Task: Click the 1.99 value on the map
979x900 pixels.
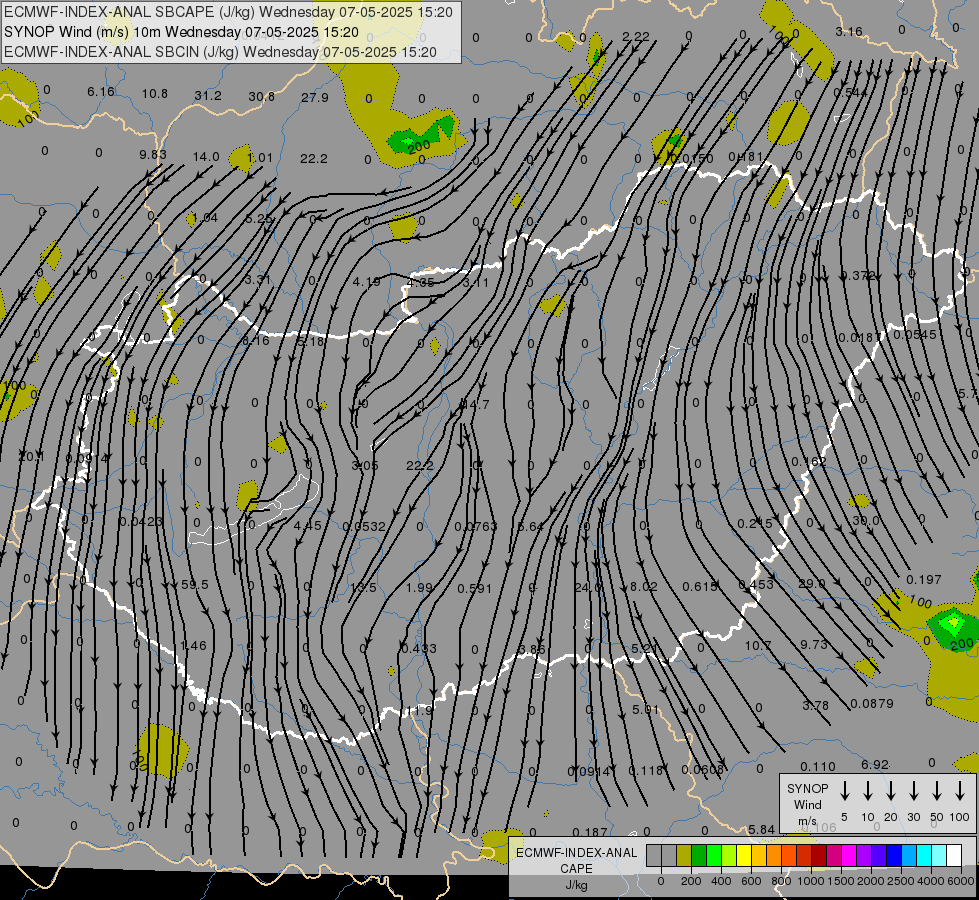Action: pyautogui.click(x=419, y=588)
